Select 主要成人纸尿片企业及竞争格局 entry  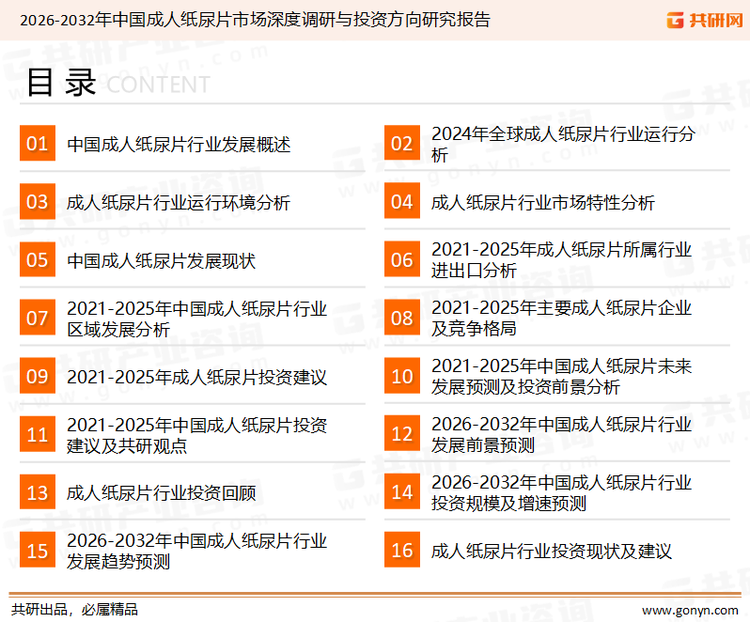point(562,318)
